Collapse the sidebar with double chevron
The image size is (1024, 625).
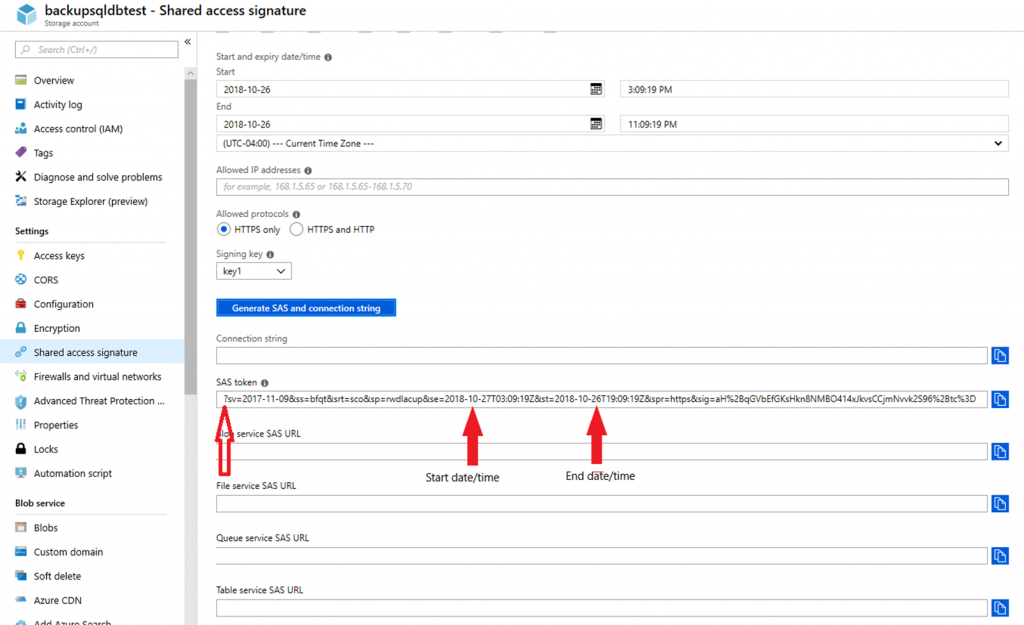[187, 42]
